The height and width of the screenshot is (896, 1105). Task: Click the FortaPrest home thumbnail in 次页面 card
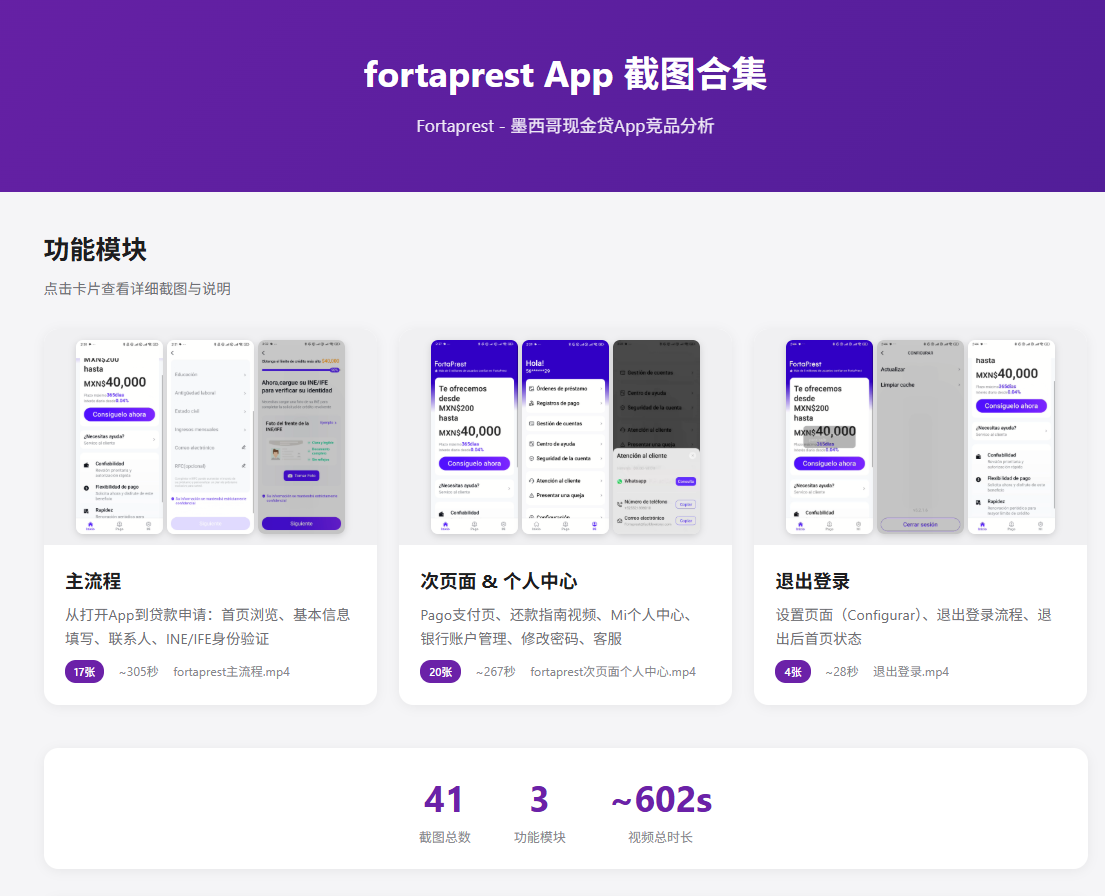(474, 436)
